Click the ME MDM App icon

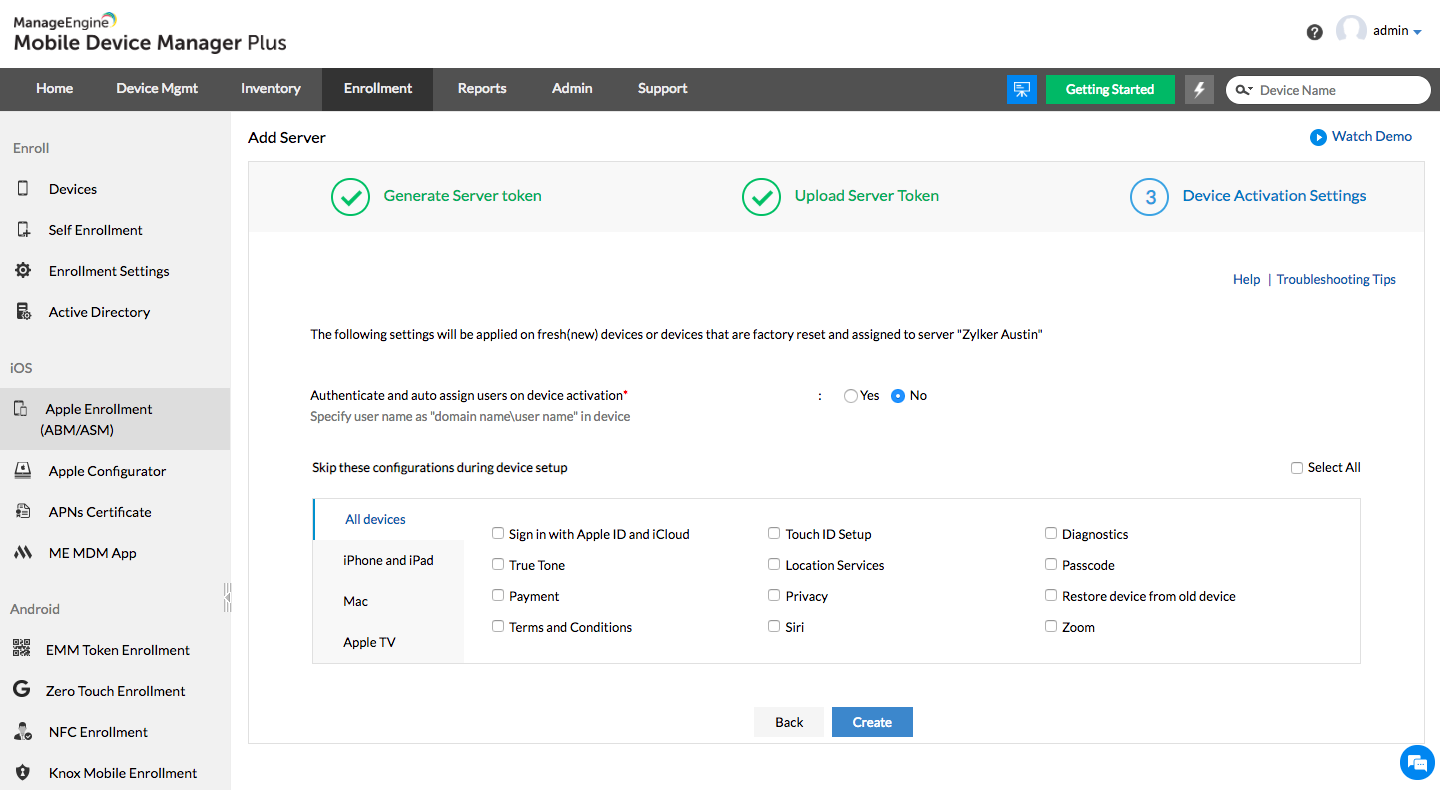(x=22, y=552)
